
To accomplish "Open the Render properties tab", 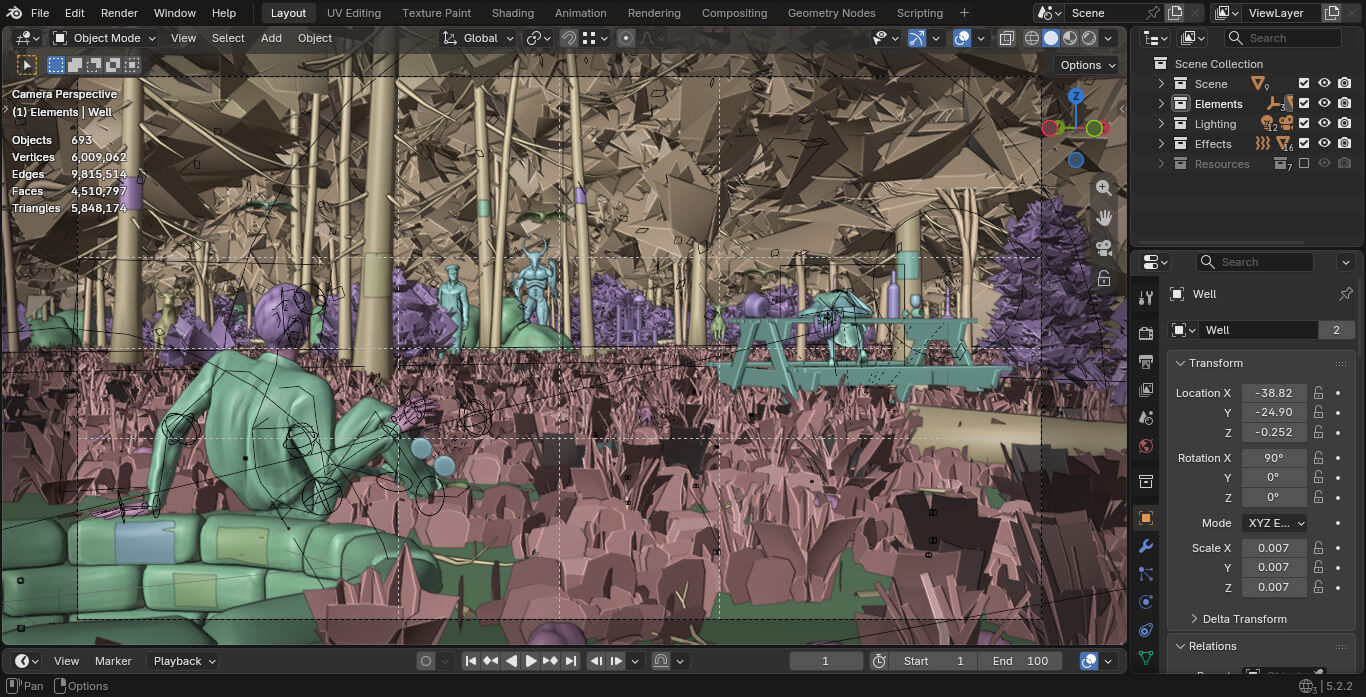I will tap(1146, 333).
